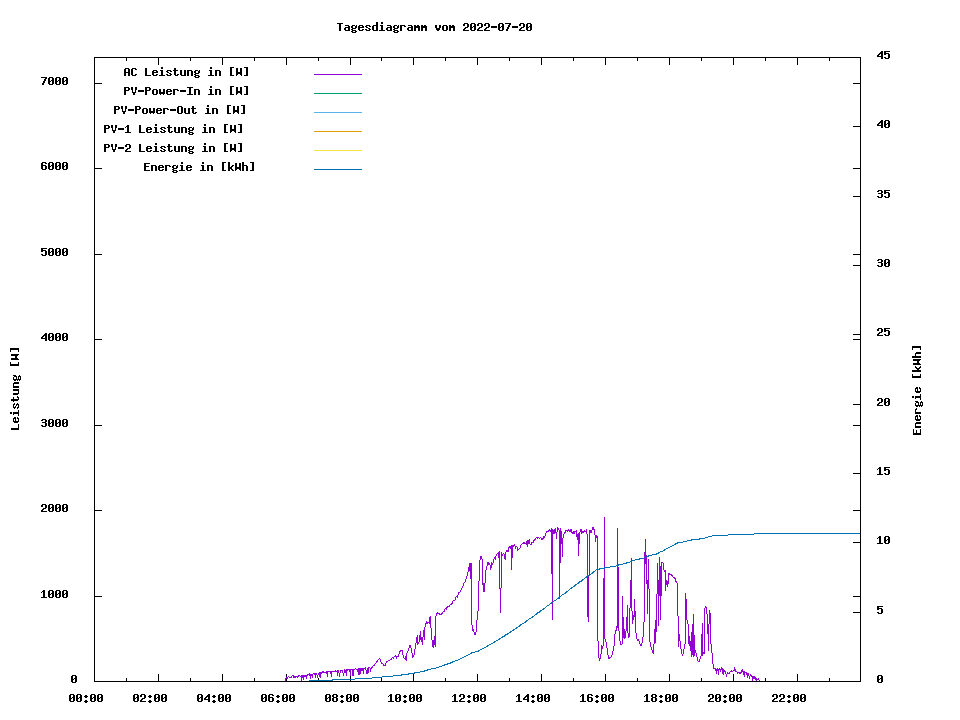The width and height of the screenshot is (960, 720).
Task: Select the Energie in [kWh] legend label
Action: [199, 167]
